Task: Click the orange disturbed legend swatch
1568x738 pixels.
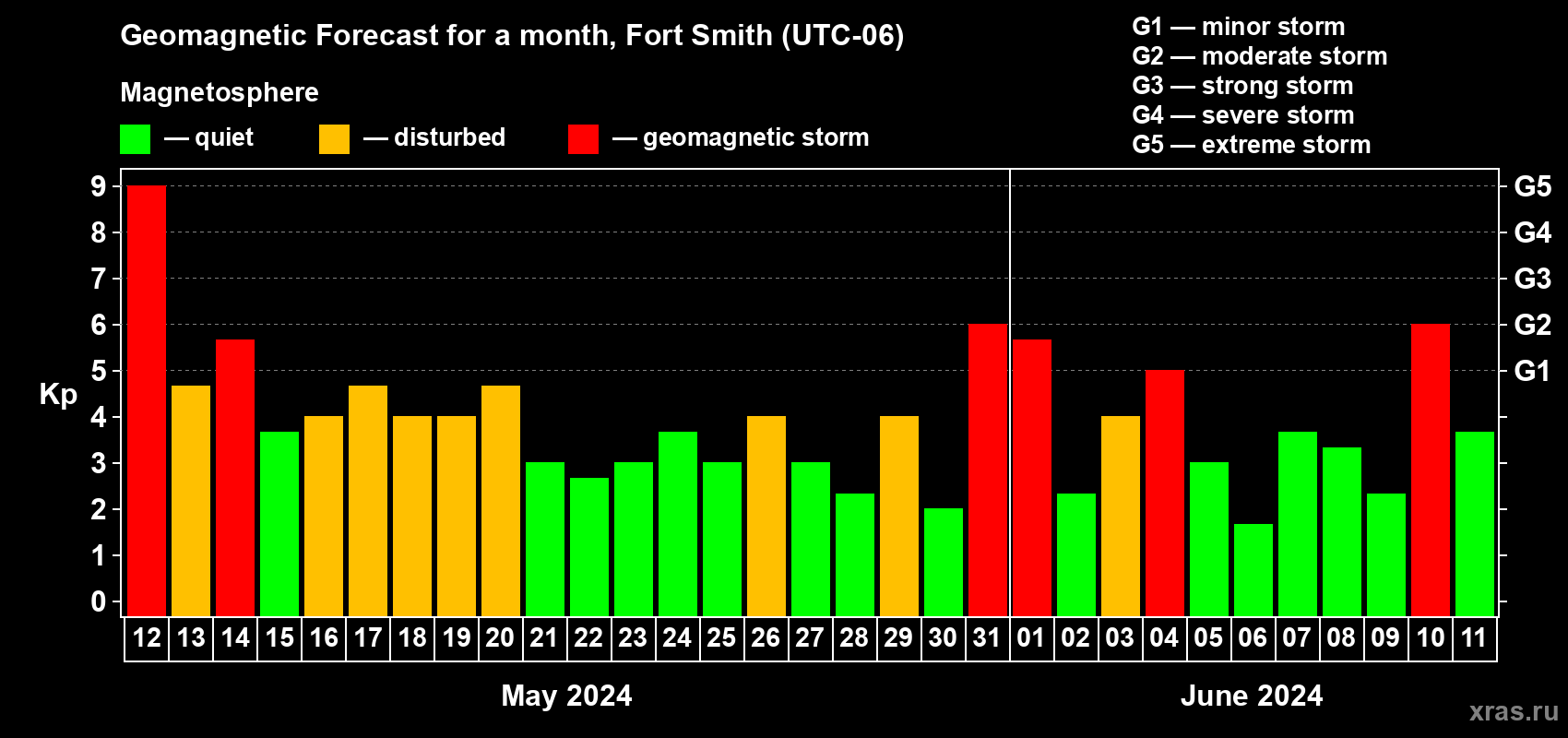Action: [334, 139]
